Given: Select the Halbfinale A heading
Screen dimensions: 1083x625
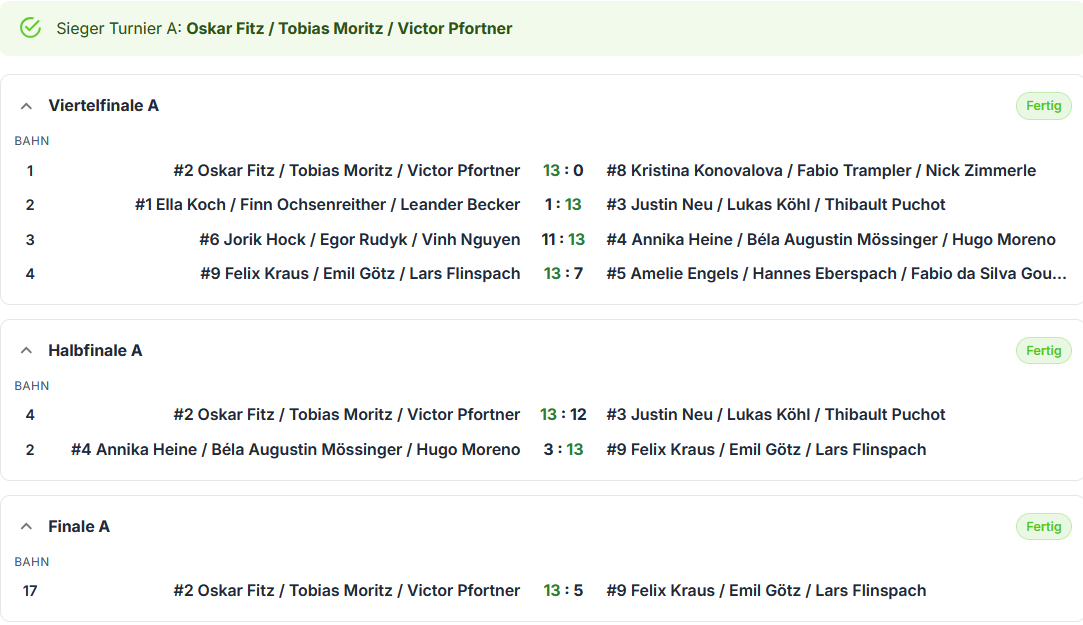Looking at the screenshot, I should pyautogui.click(x=95, y=351).
